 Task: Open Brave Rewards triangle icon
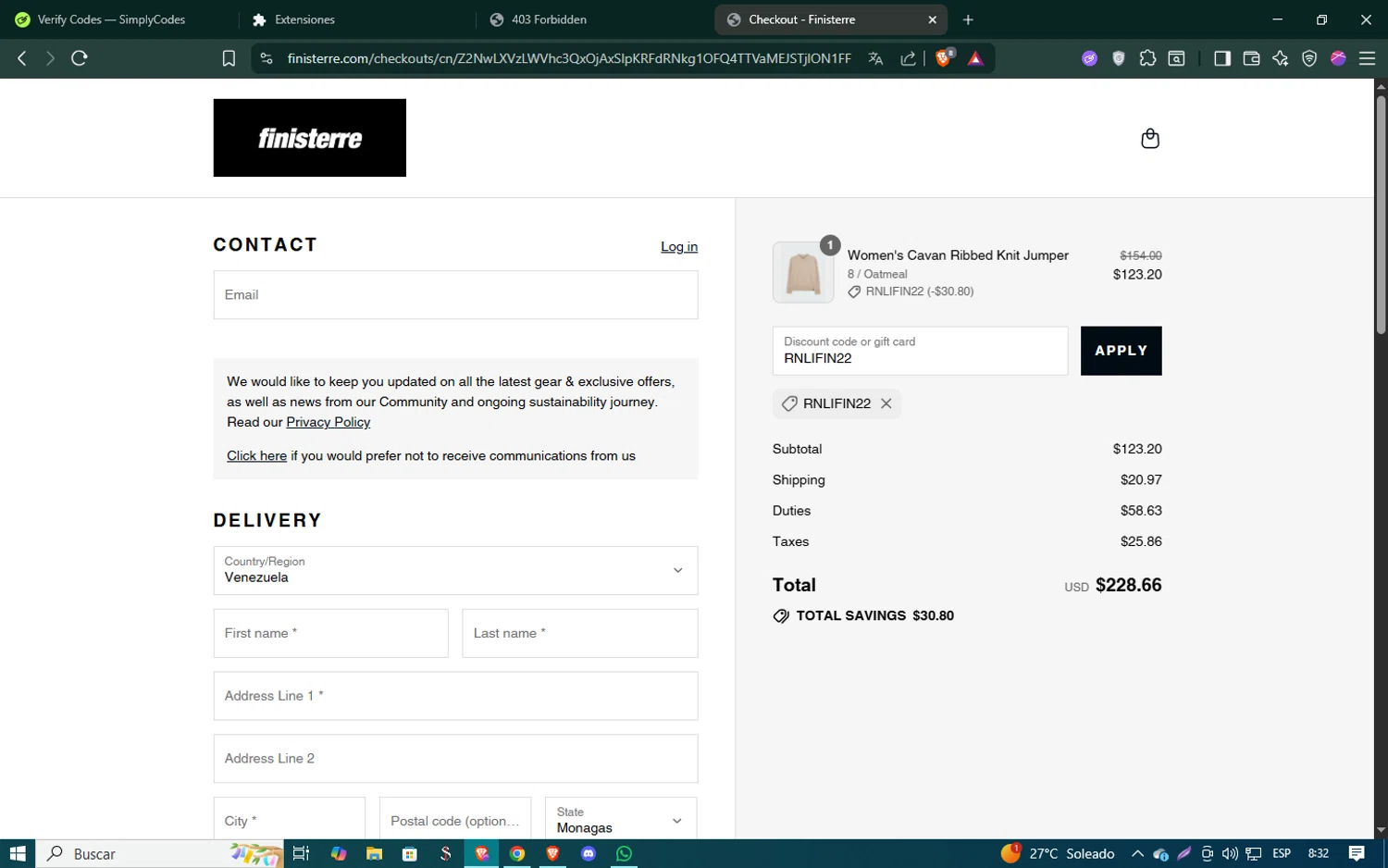pyautogui.click(x=975, y=58)
